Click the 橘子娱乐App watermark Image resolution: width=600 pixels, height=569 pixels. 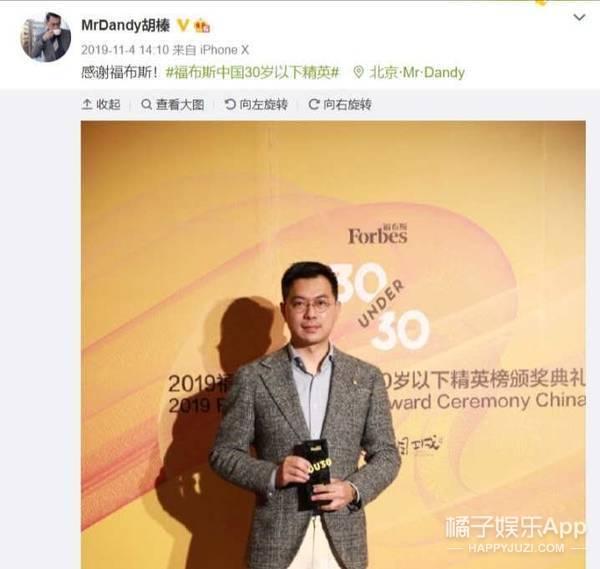515,534
